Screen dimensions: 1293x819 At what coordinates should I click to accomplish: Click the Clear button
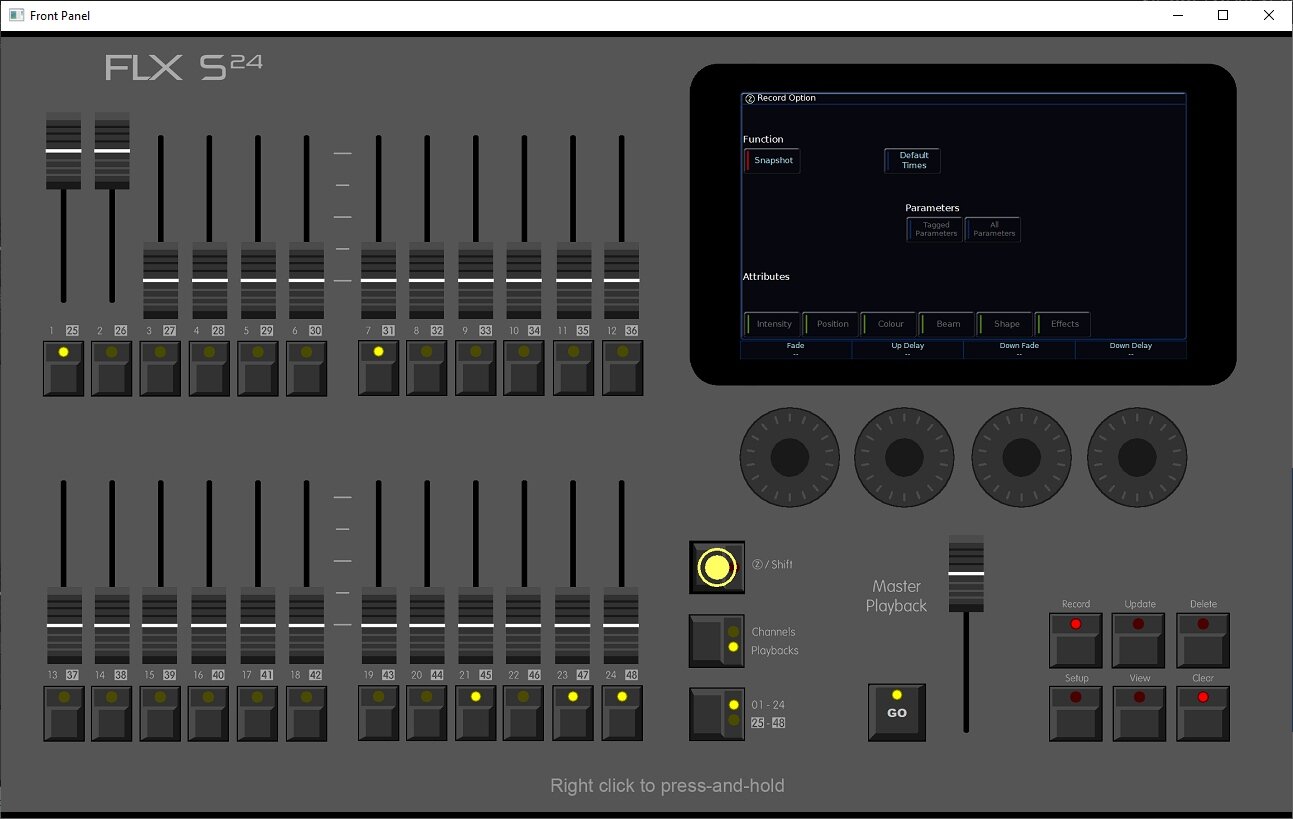(1203, 714)
